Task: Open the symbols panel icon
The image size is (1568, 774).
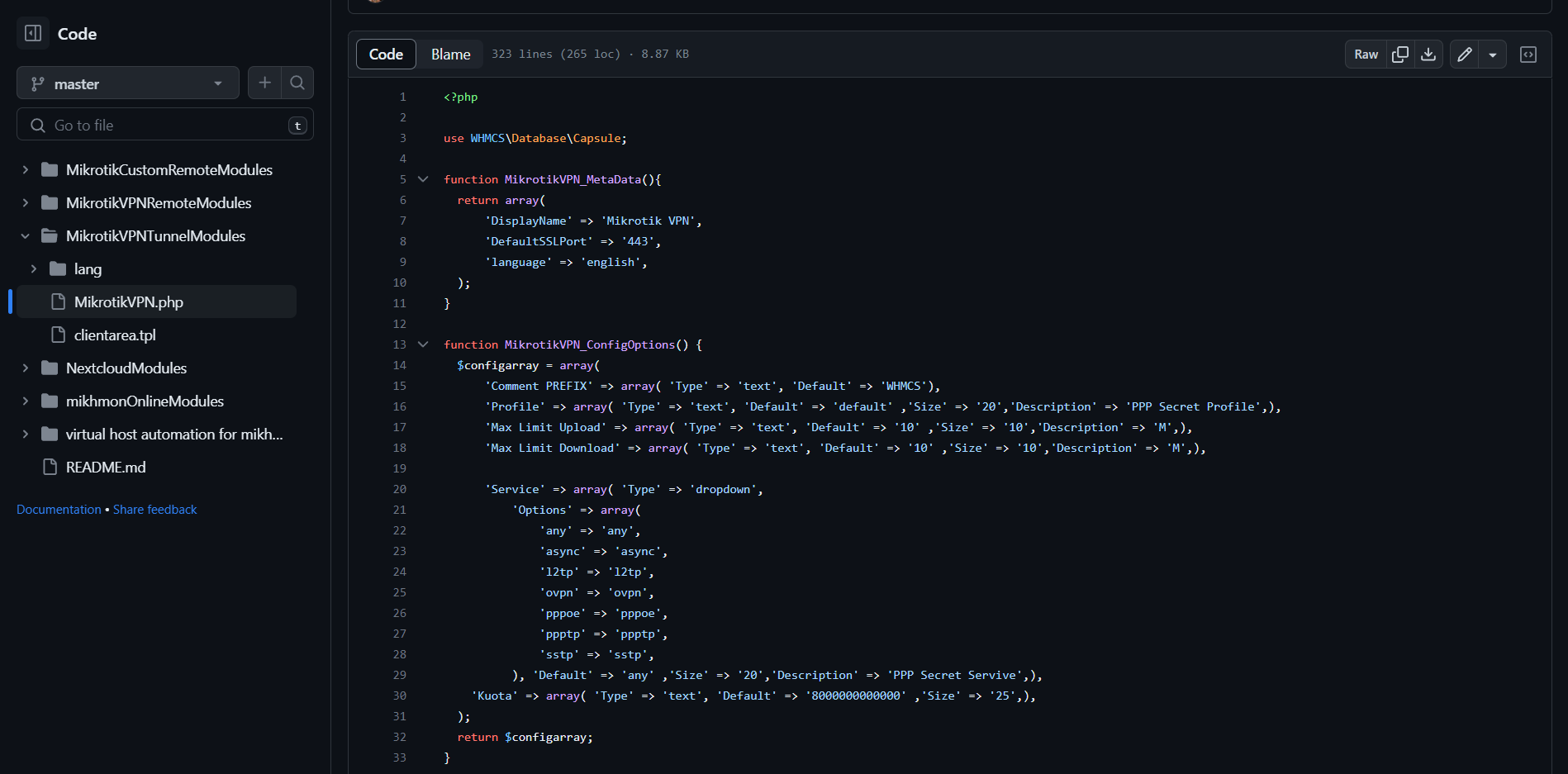Action: point(1528,55)
